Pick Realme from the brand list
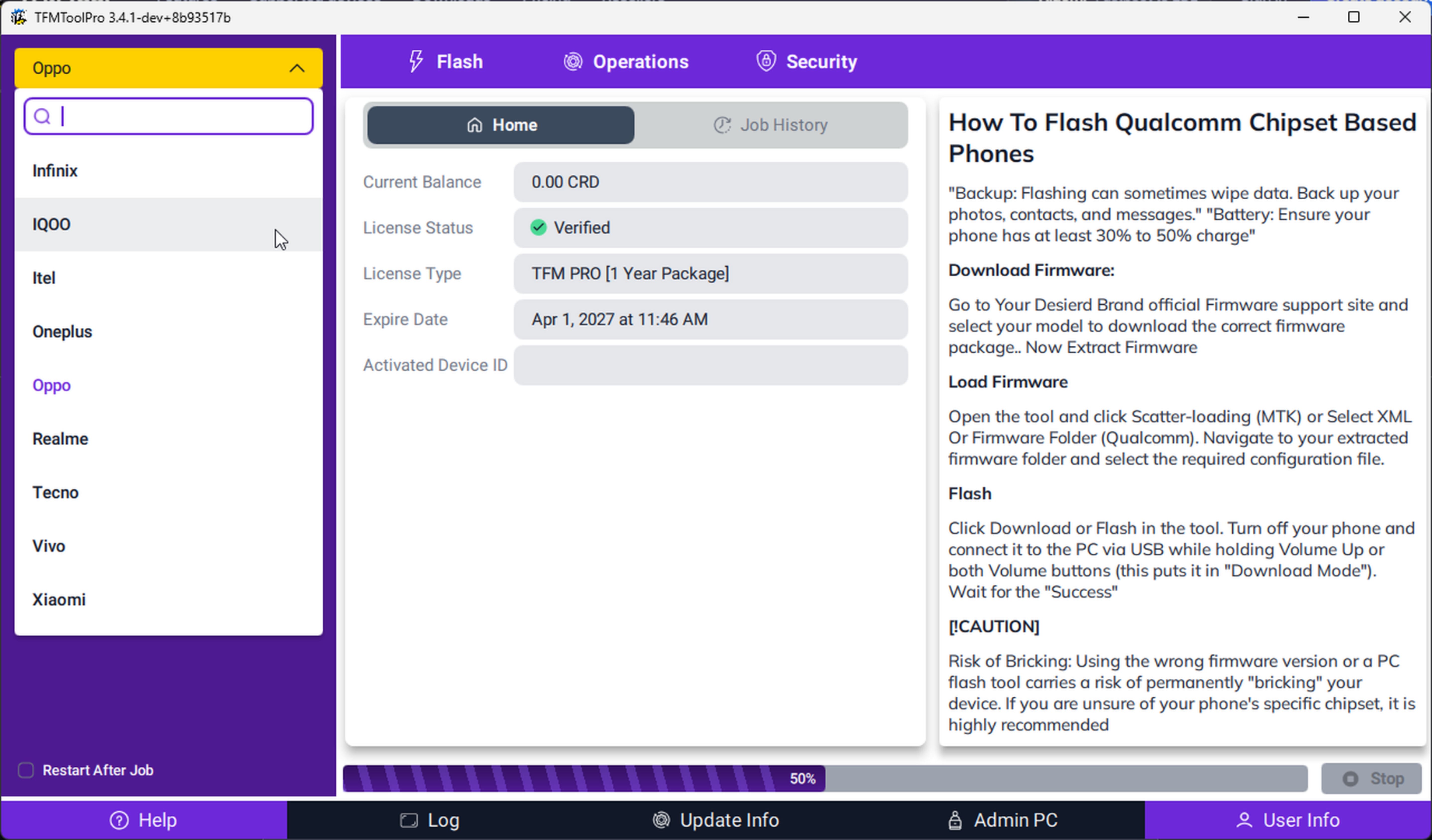 click(x=168, y=439)
